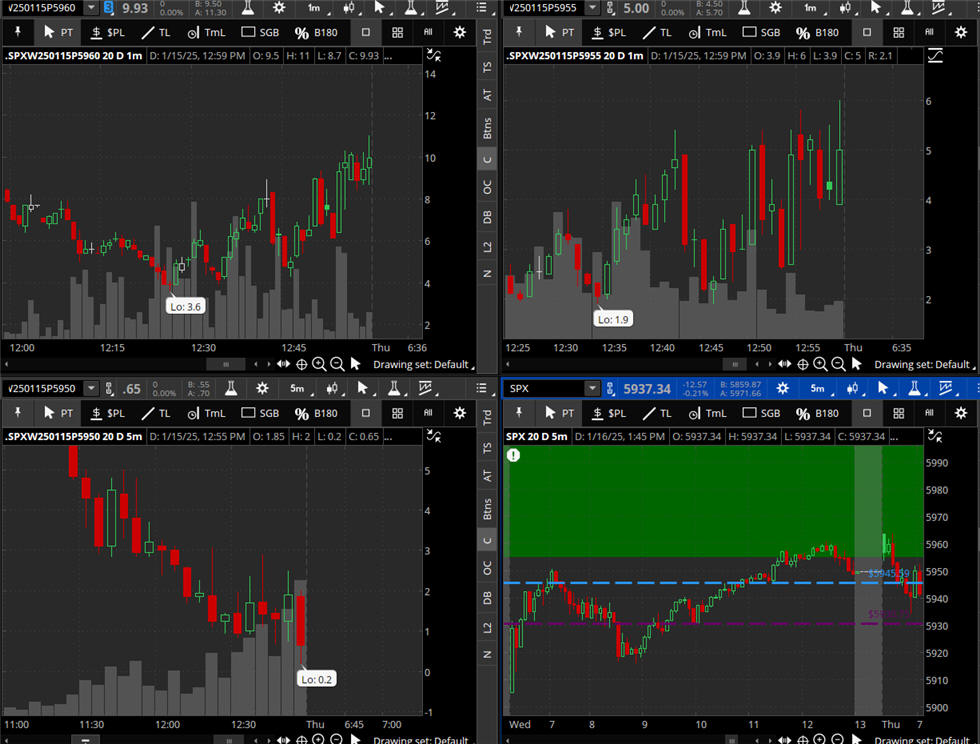980x744 pixels.
Task: Select $PL price level tool in P5960 chart
Action: pyautogui.click(x=107, y=33)
